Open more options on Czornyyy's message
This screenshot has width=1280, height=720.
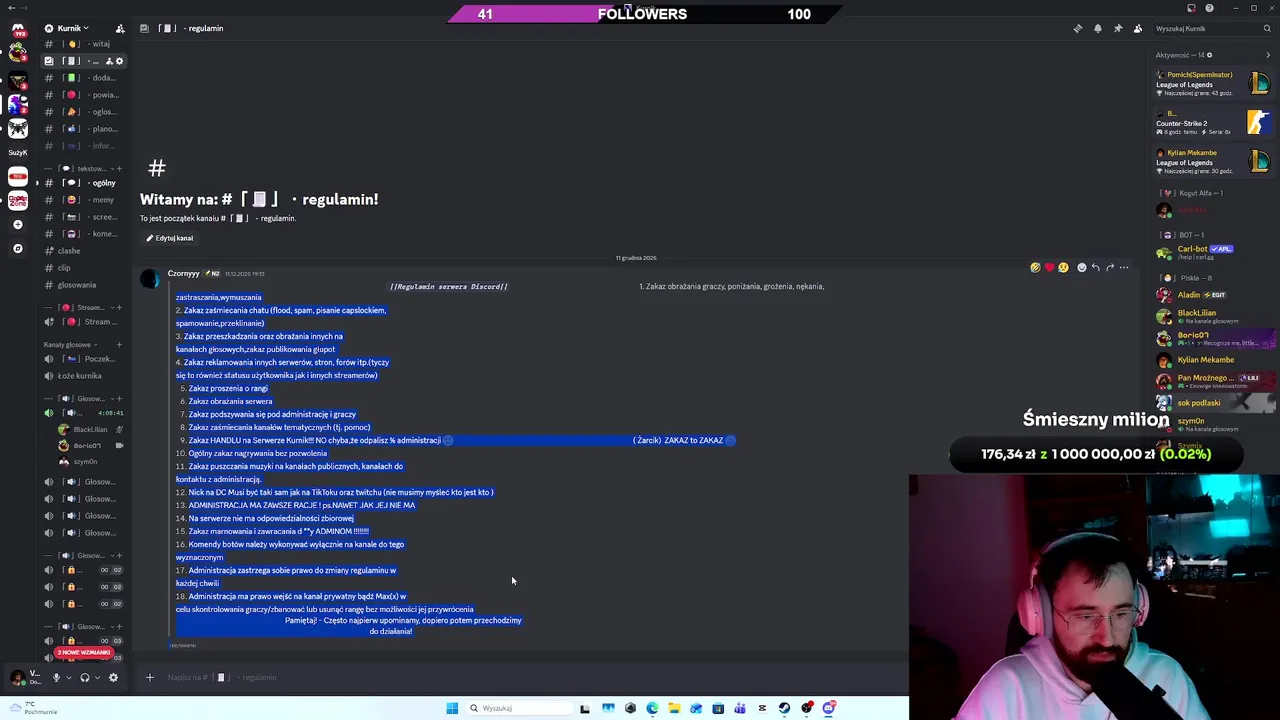pos(1123,268)
